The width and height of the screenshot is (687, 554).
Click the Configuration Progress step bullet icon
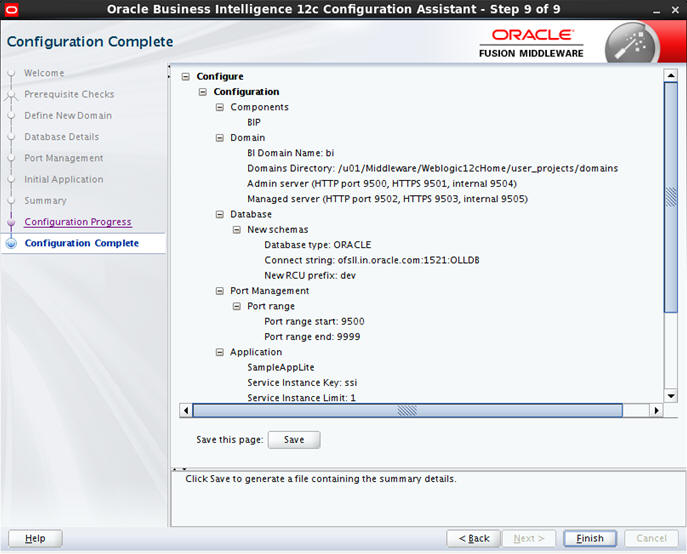[11, 222]
